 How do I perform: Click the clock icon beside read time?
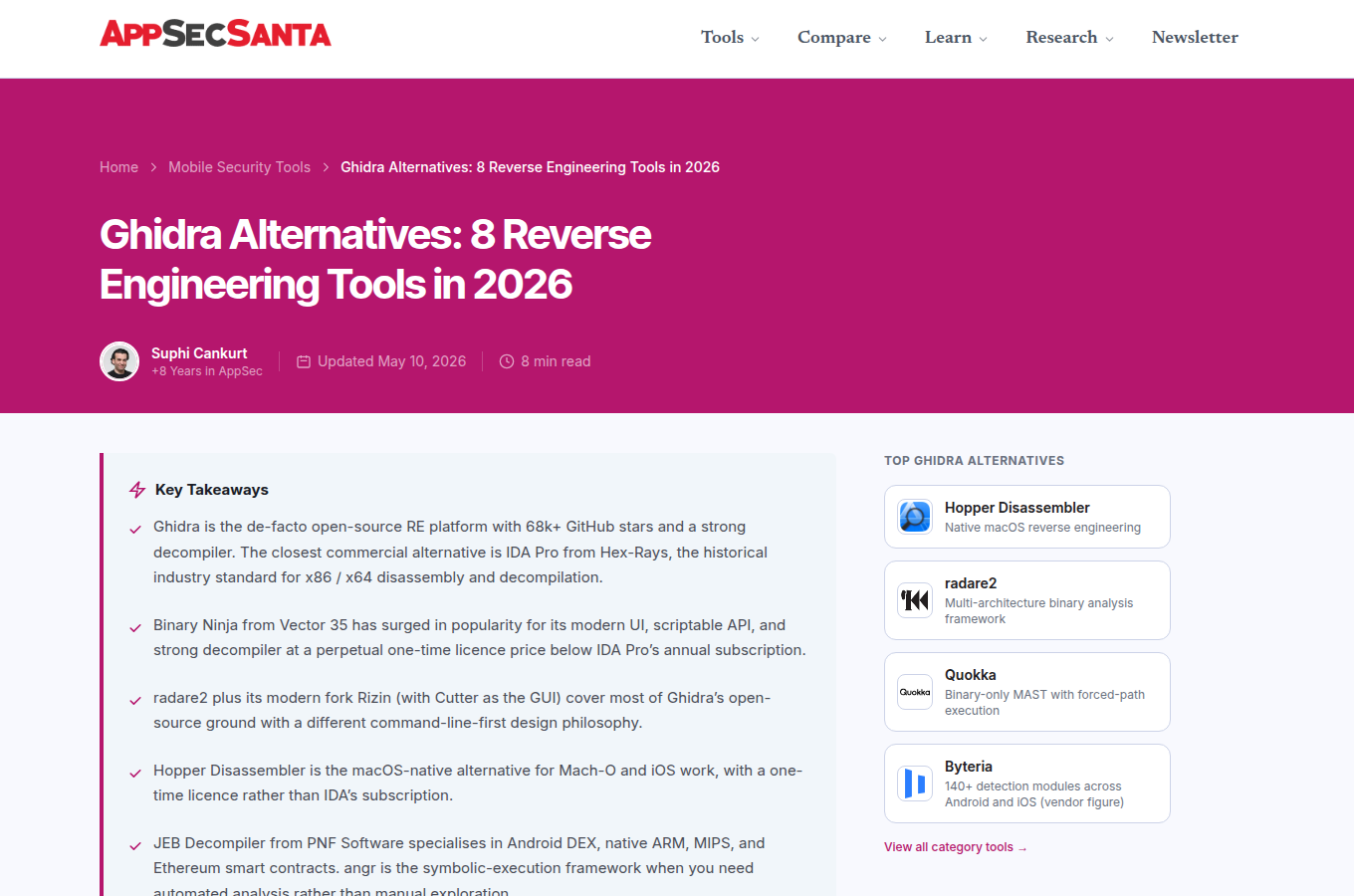(507, 361)
